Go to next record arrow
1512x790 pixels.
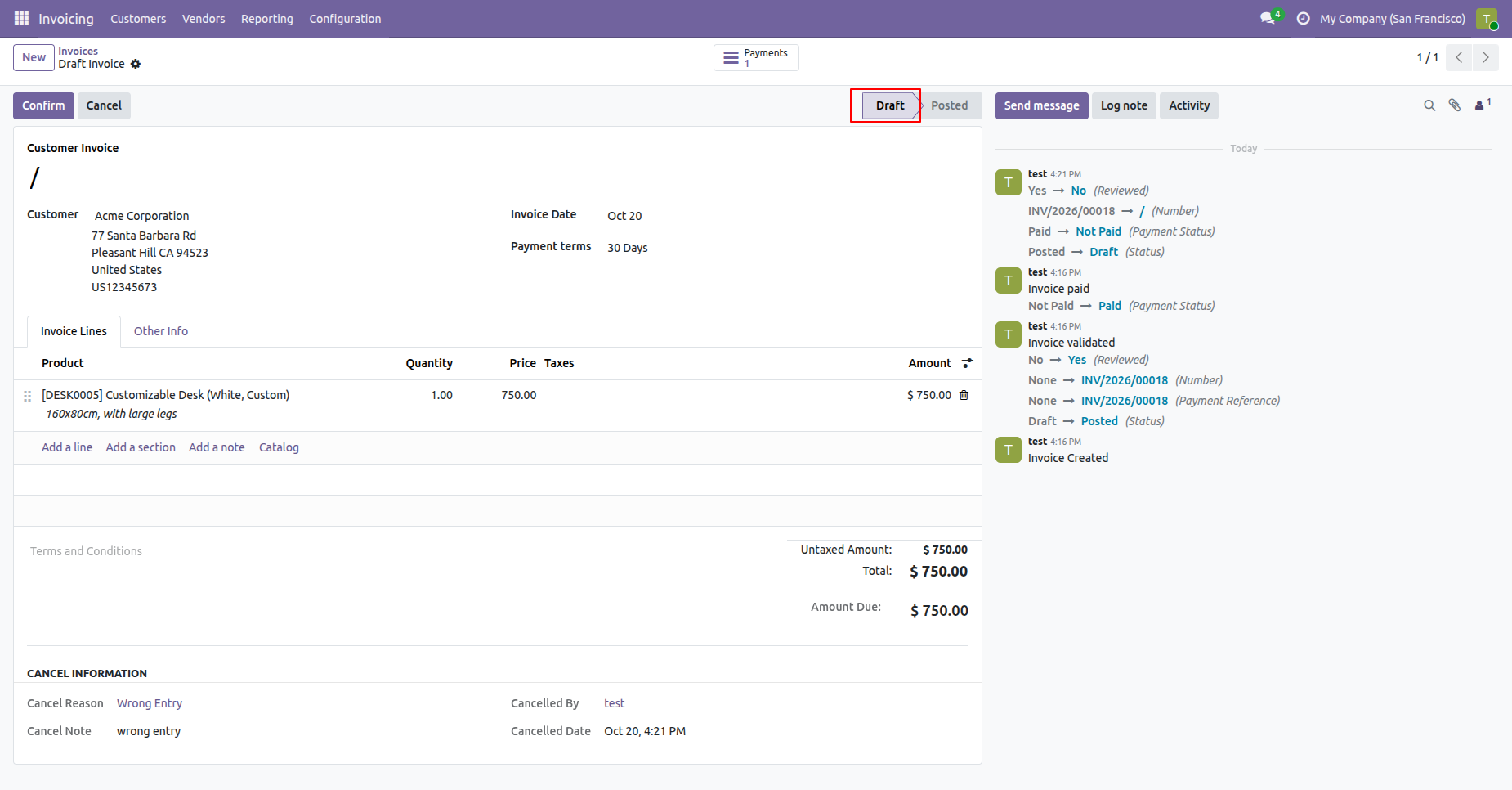click(1486, 57)
